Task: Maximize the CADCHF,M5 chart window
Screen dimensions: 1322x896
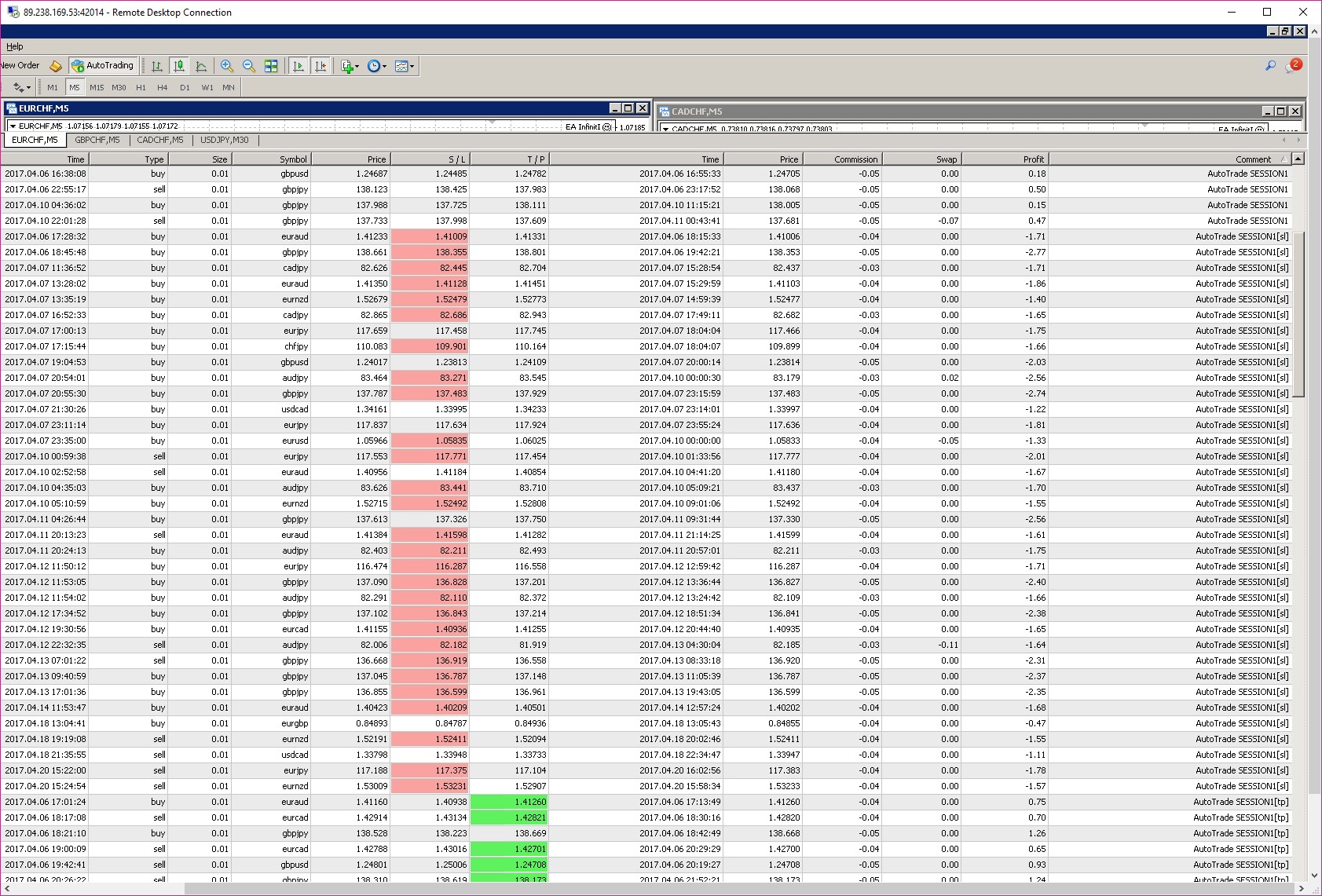Action: coord(1280,112)
